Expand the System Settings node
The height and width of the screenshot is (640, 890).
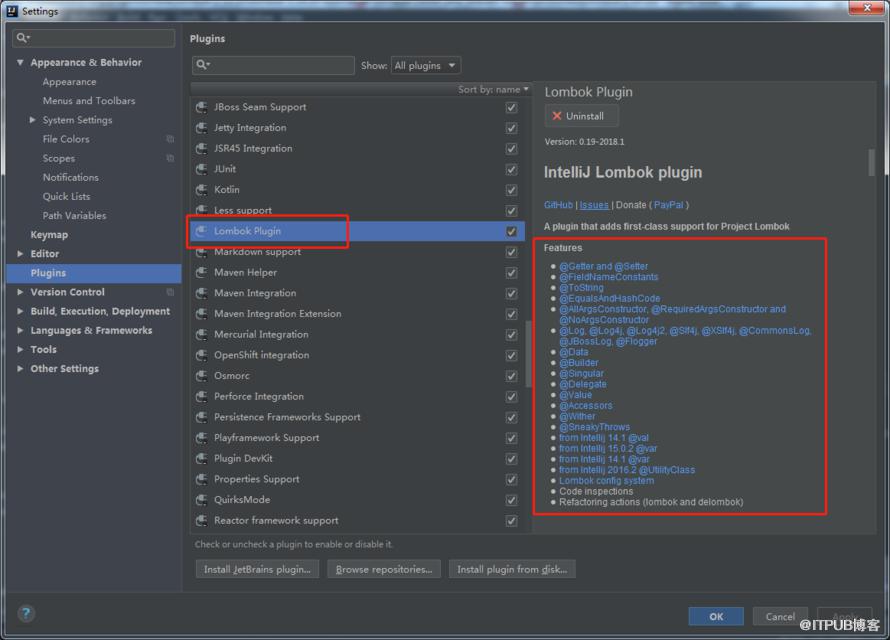click(32, 120)
